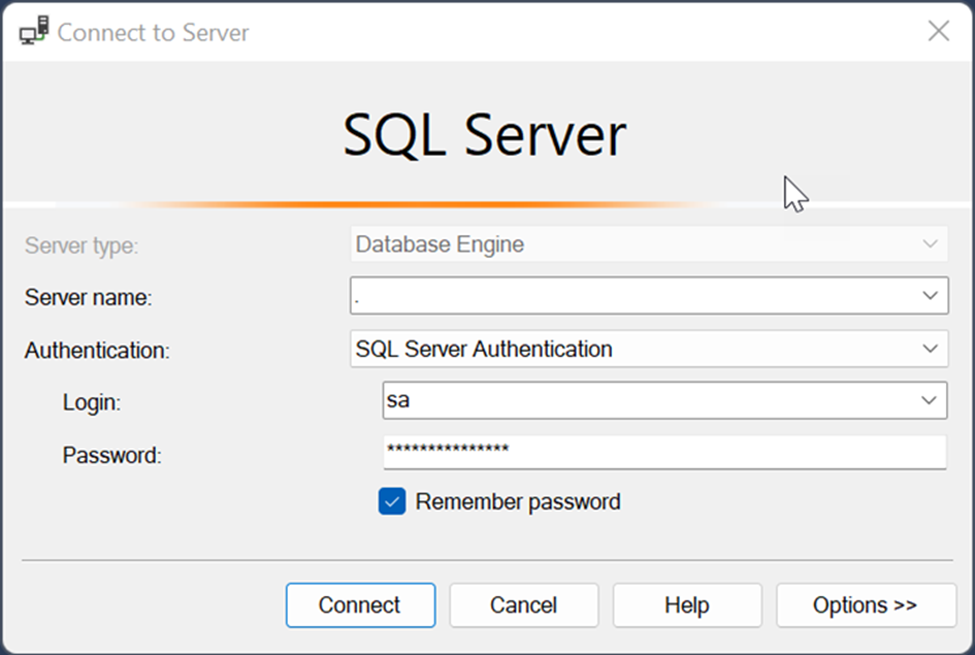This screenshot has height=655, width=975.
Task: Click the Connect button
Action: (361, 605)
